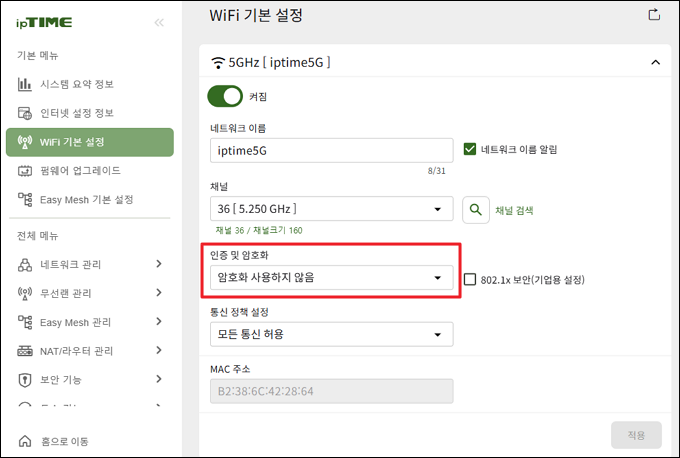This screenshot has height=458, width=680.
Task: Open the 인증 및 암호화 dropdown
Action: (x=332, y=278)
